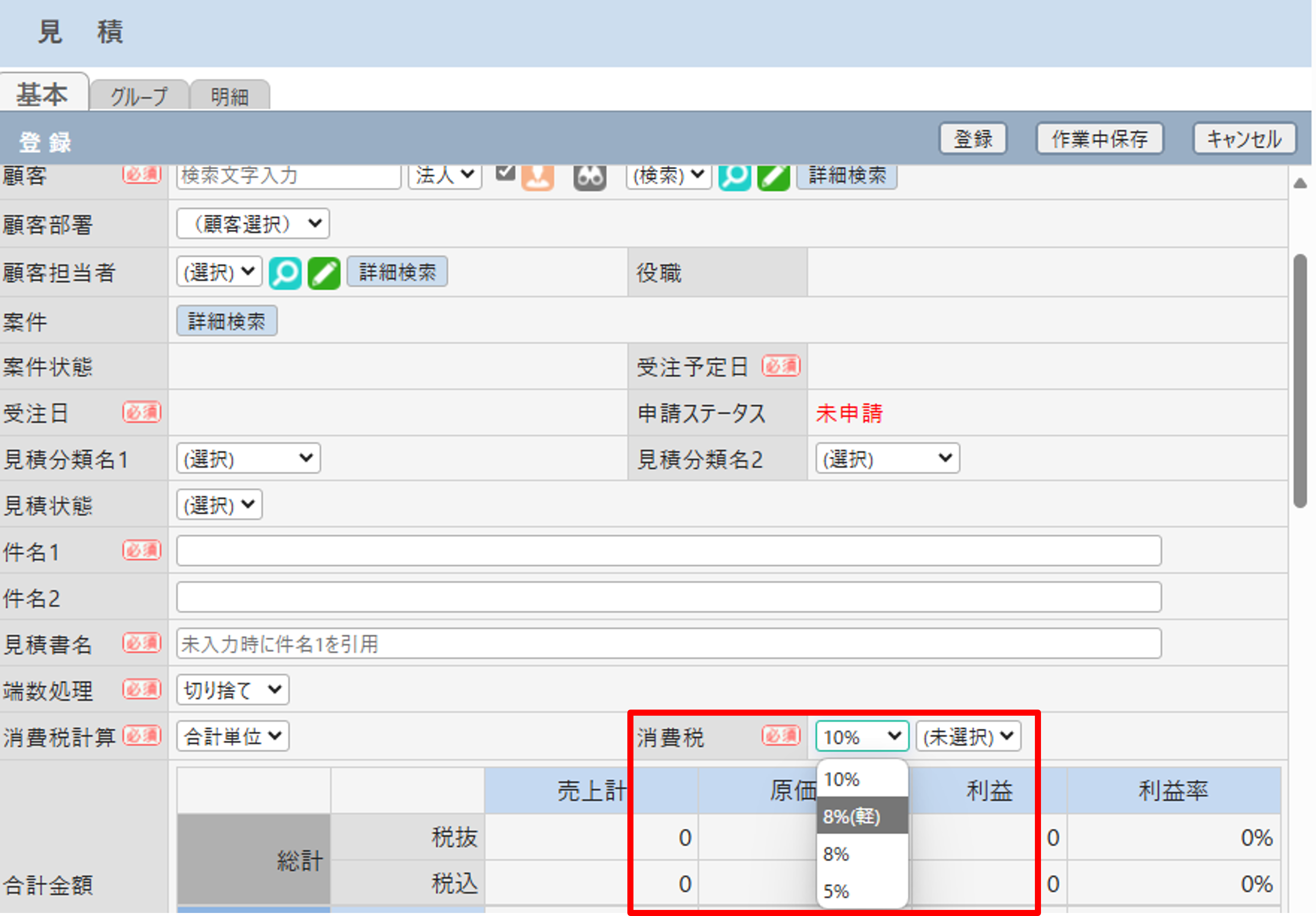Viewport: 1316px width, 916px height.
Task: Switch to the グループ tab
Action: click(x=139, y=96)
